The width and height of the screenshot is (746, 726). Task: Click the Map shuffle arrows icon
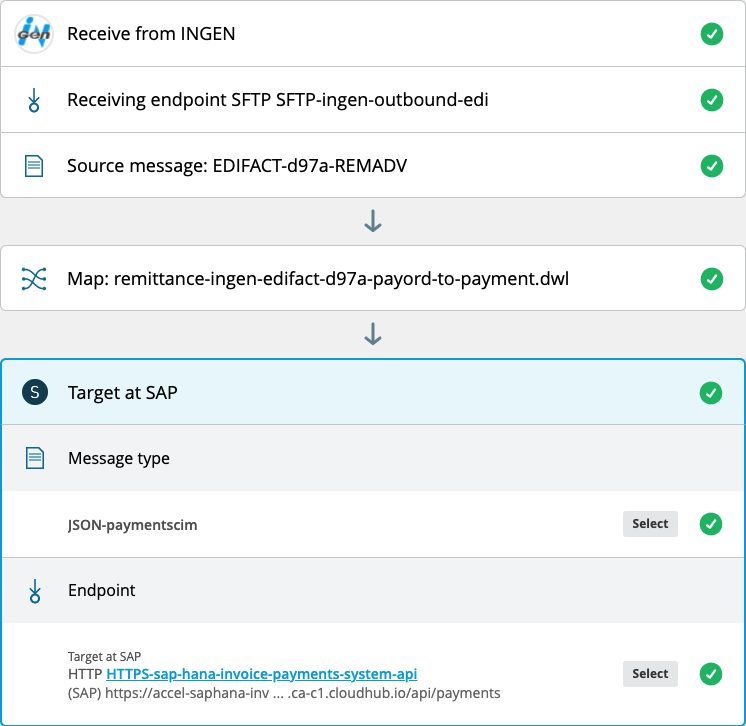pos(34,279)
